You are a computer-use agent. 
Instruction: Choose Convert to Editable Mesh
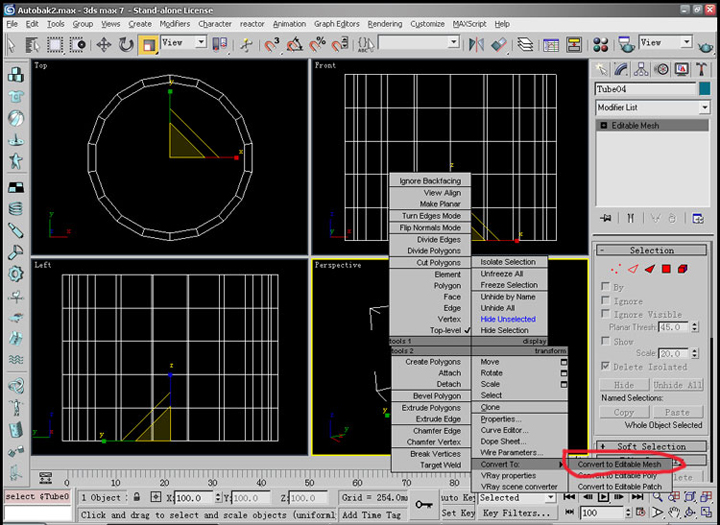(x=619, y=464)
